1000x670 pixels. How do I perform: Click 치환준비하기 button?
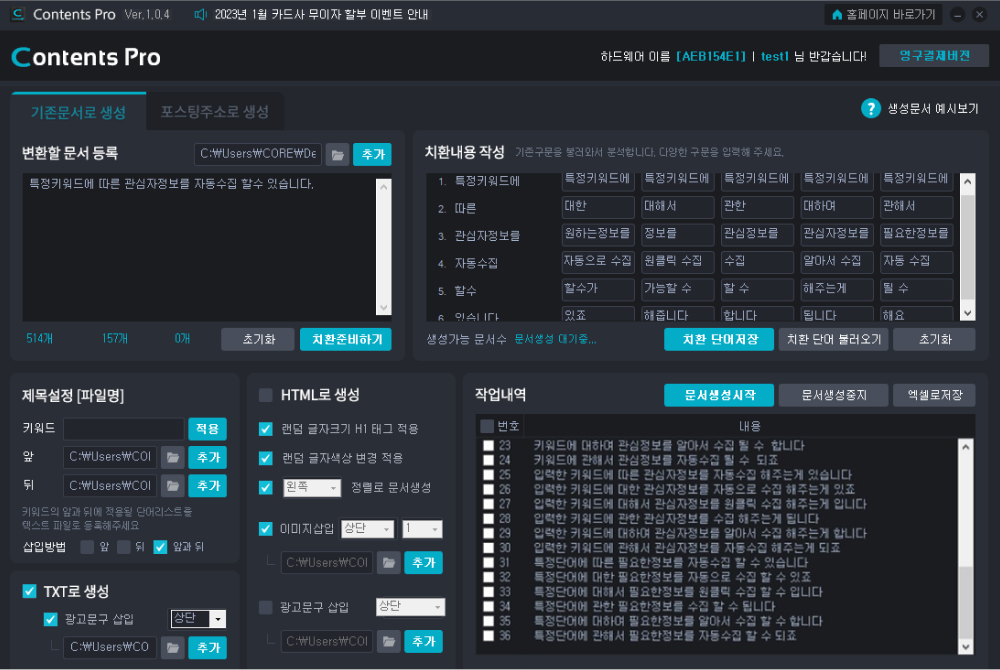coord(346,340)
